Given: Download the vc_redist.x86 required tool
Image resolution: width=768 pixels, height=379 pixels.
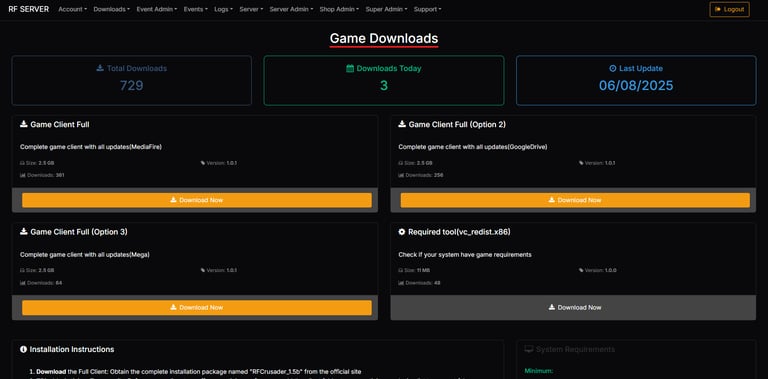Looking at the screenshot, I should click(x=575, y=308).
